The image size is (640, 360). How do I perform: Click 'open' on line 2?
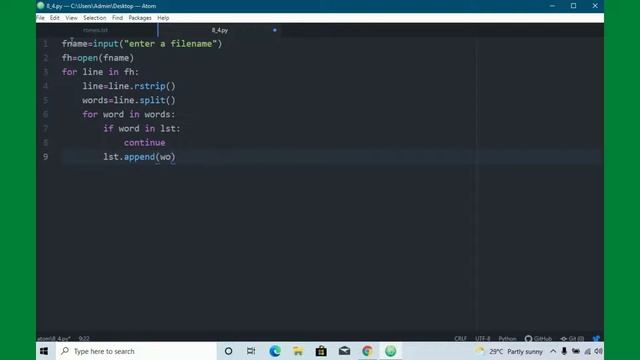click(87, 58)
